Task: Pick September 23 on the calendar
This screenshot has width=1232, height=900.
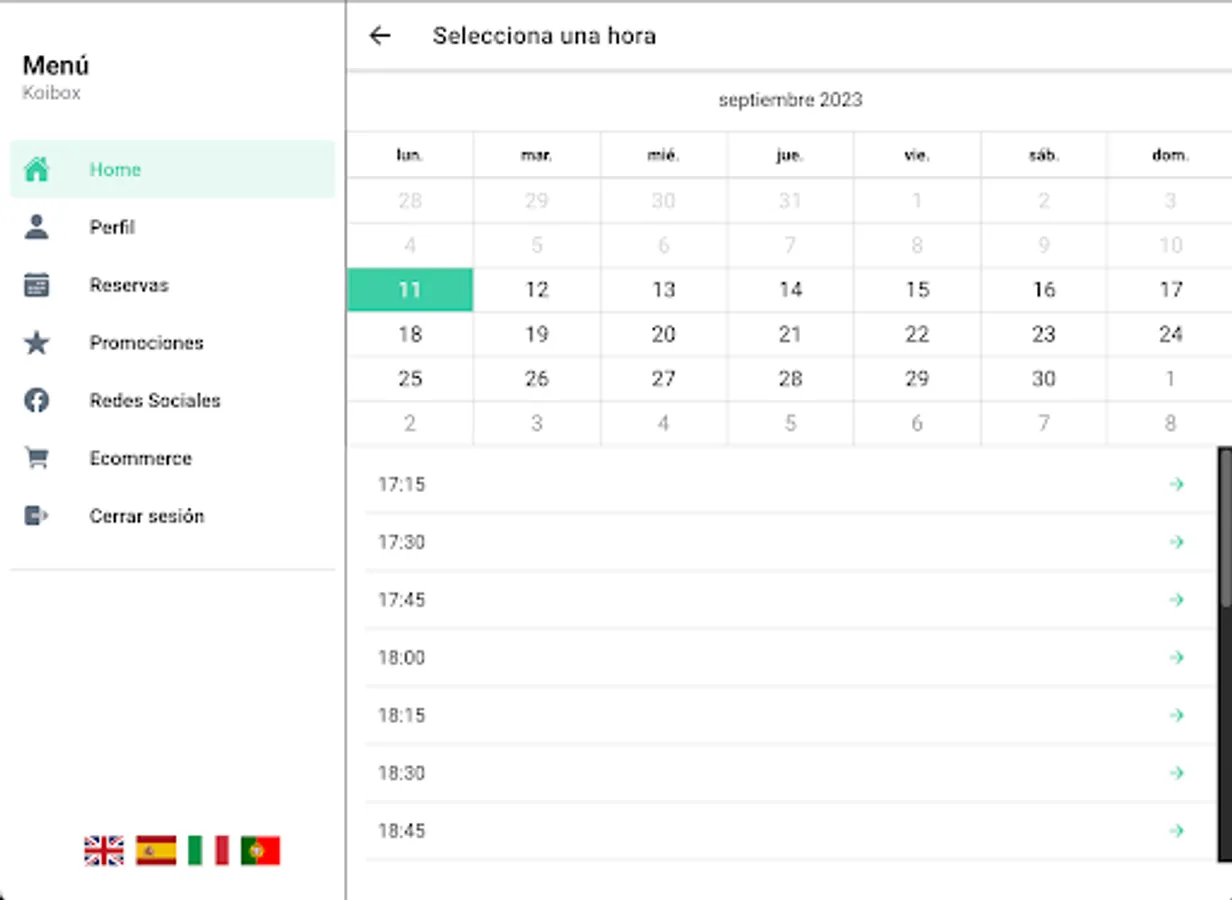Action: click(1044, 334)
